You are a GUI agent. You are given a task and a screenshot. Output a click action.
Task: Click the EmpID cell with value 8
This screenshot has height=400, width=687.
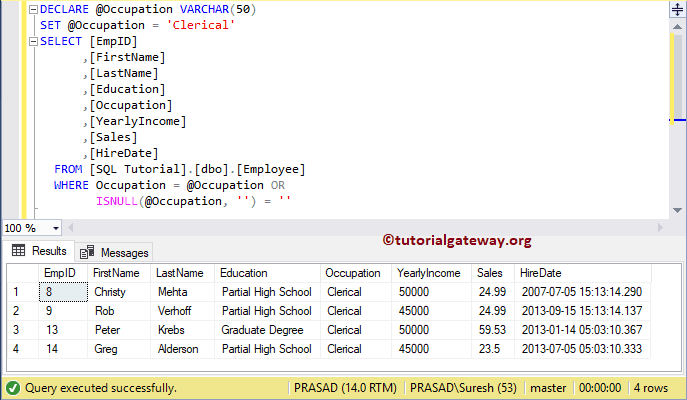[63, 292]
